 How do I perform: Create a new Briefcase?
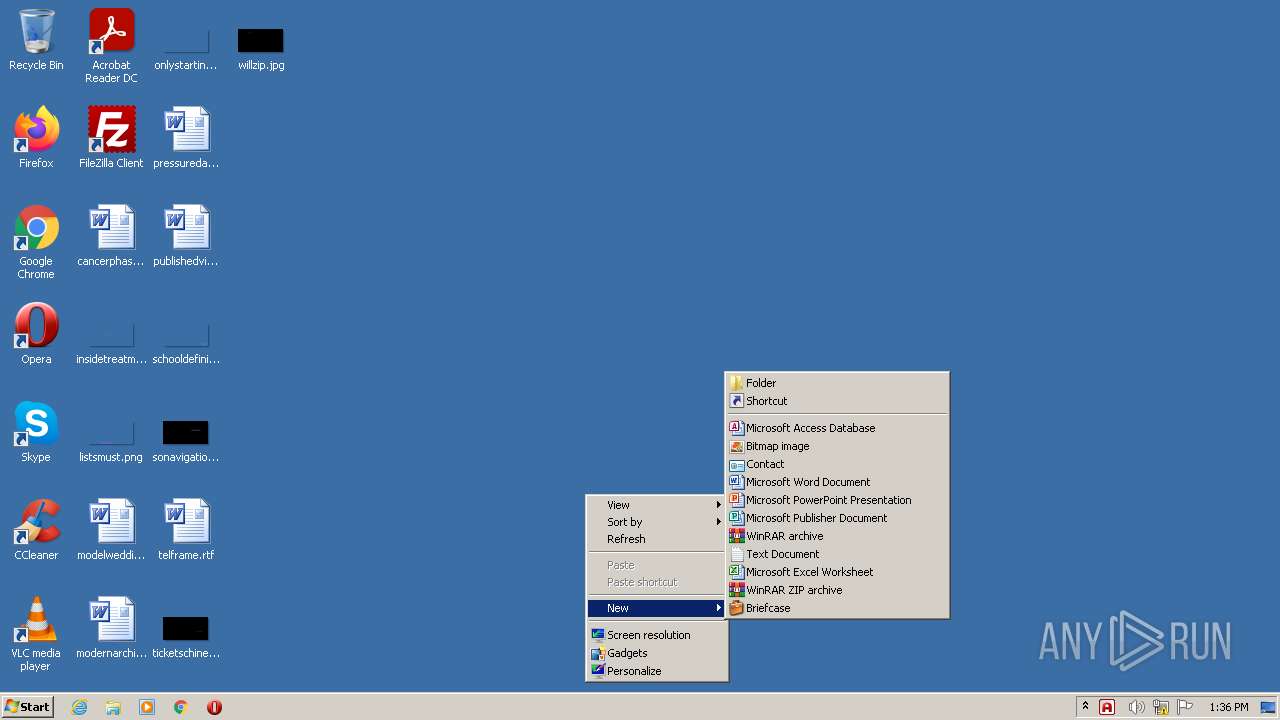(837, 608)
